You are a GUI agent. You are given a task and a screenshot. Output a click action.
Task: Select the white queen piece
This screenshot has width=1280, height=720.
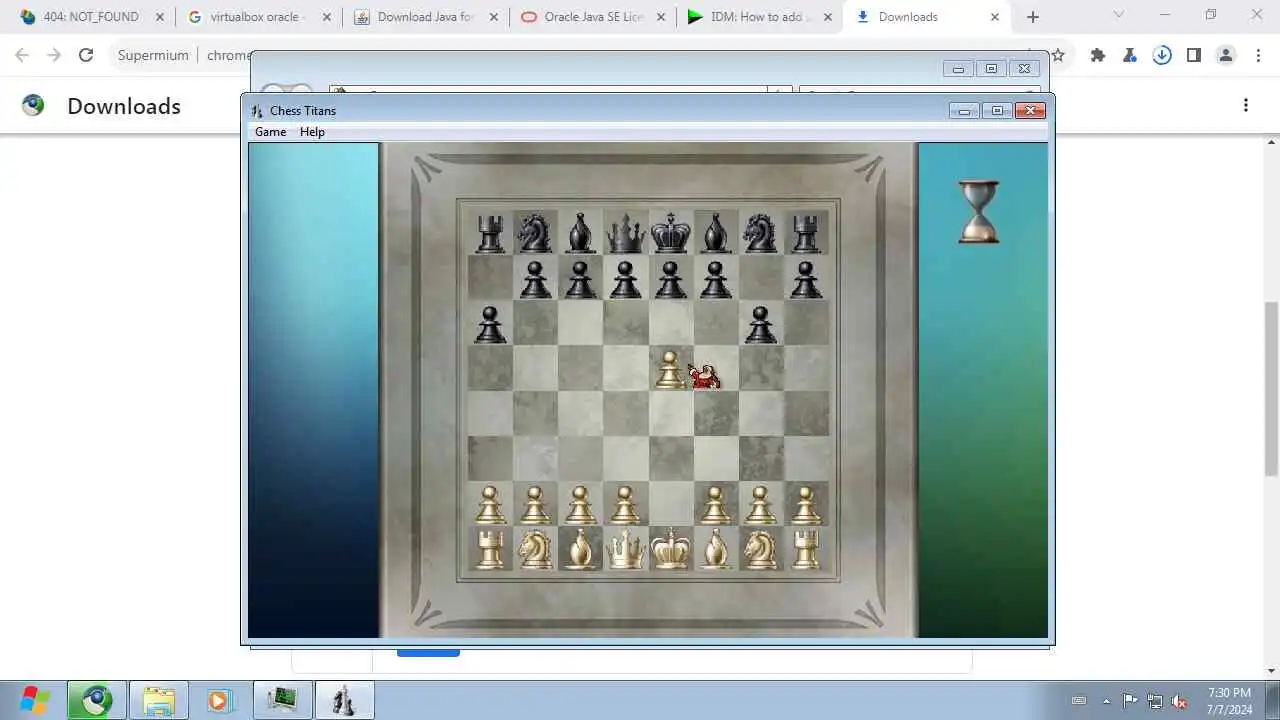[x=626, y=549]
